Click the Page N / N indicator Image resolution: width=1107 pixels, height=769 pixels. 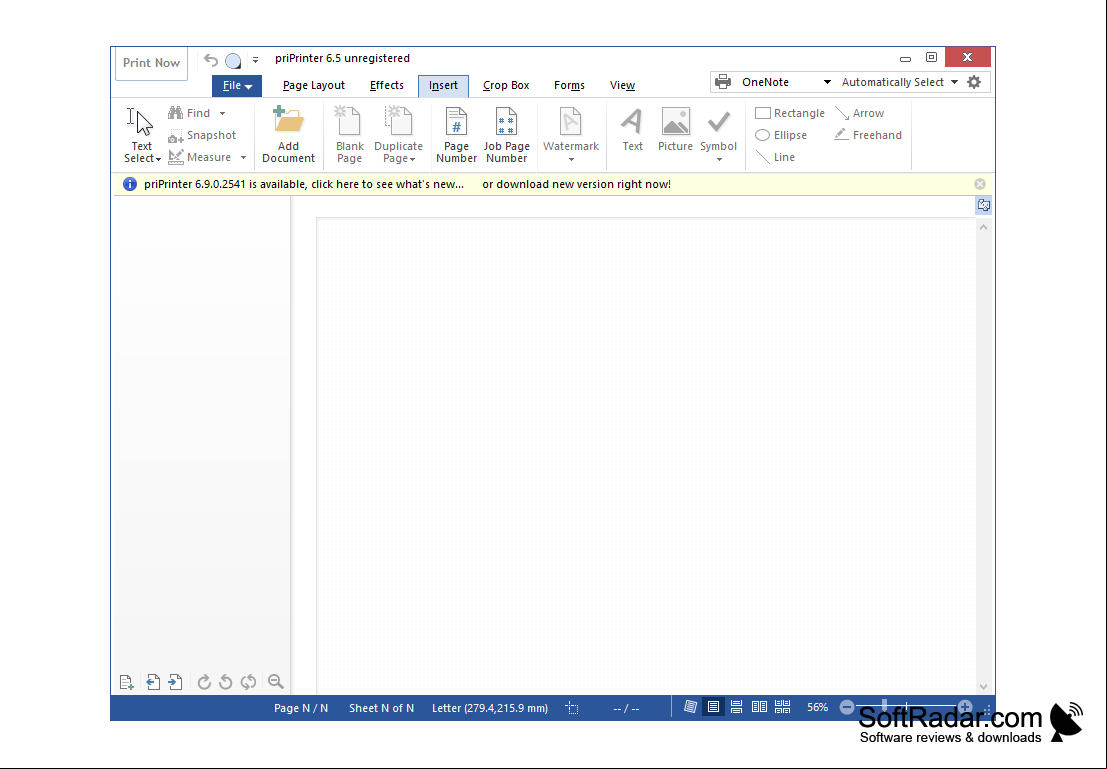coord(301,708)
